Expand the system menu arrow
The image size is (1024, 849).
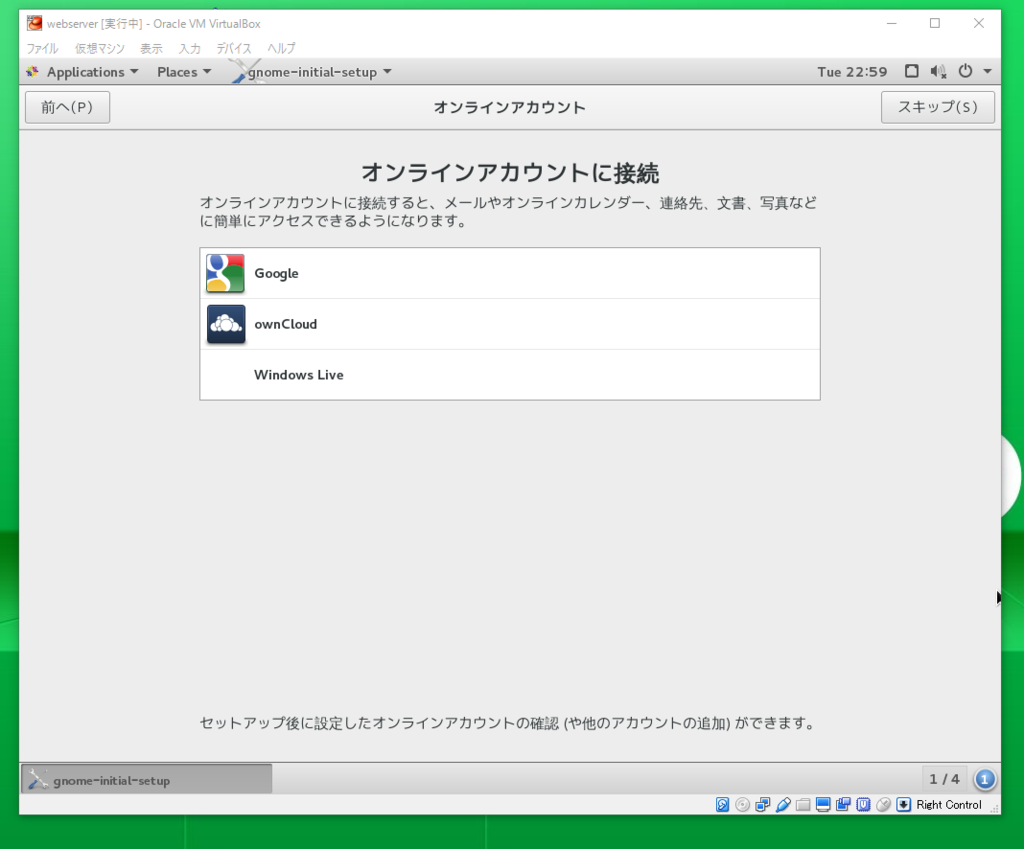coord(987,71)
